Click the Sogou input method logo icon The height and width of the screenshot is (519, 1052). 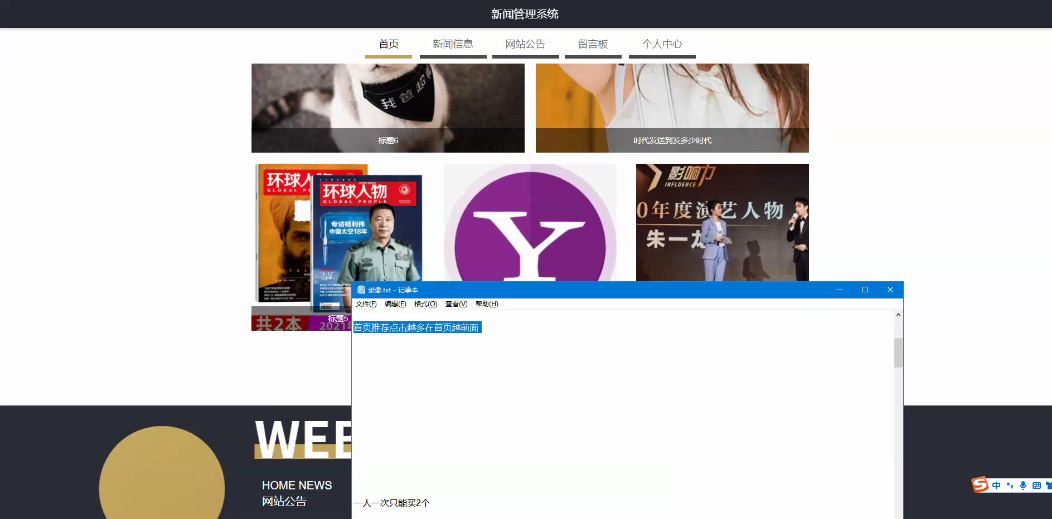tap(980, 484)
